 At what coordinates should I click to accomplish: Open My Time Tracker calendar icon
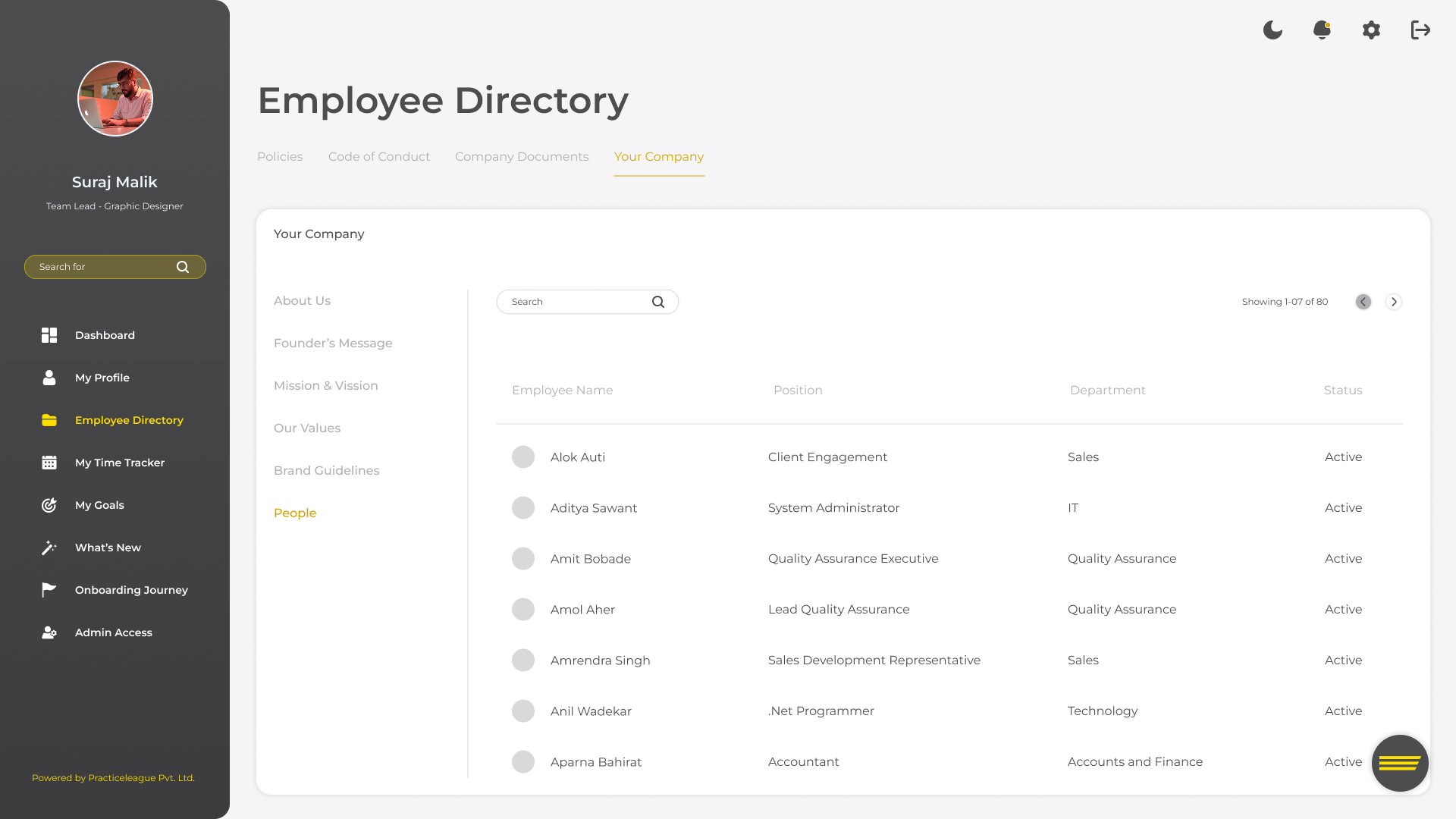click(49, 463)
